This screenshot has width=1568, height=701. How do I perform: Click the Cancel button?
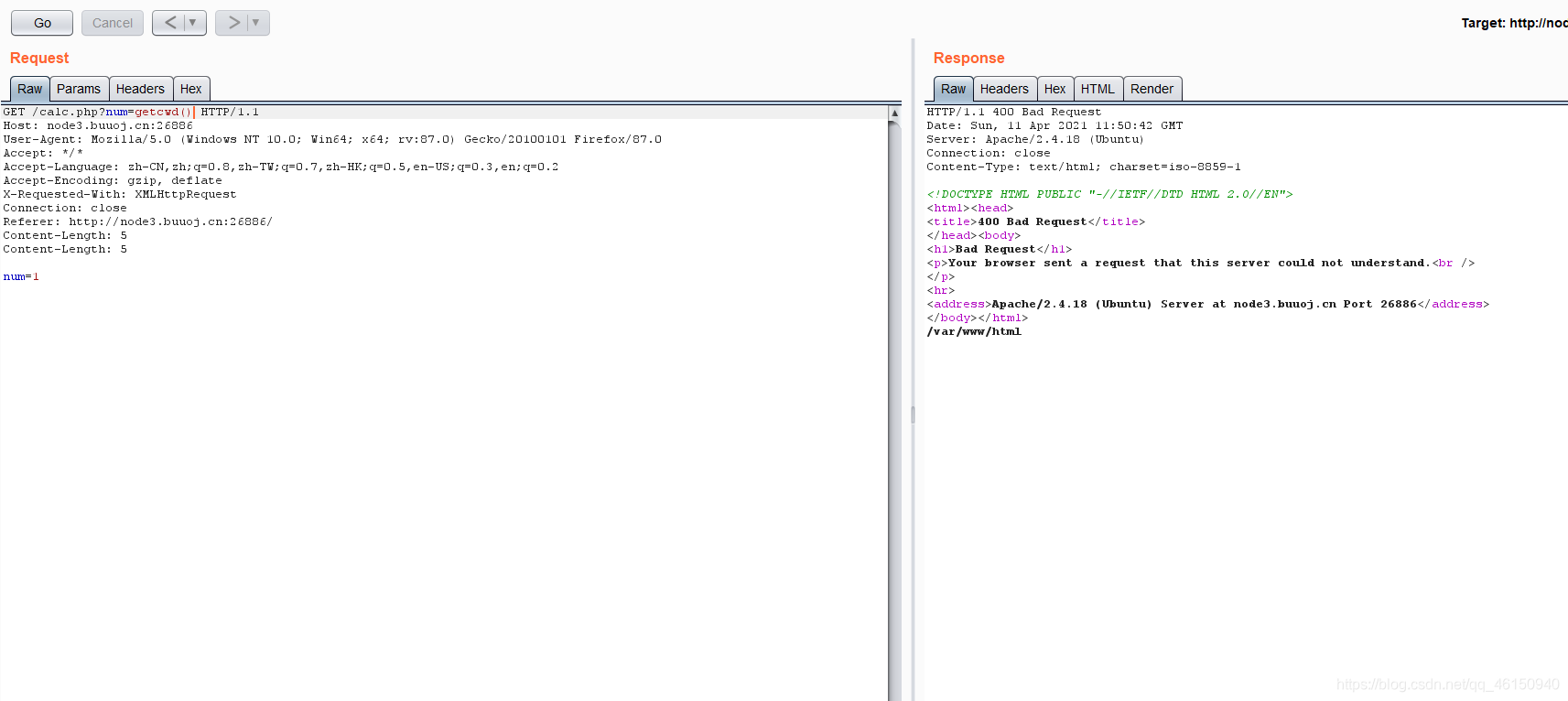113,23
